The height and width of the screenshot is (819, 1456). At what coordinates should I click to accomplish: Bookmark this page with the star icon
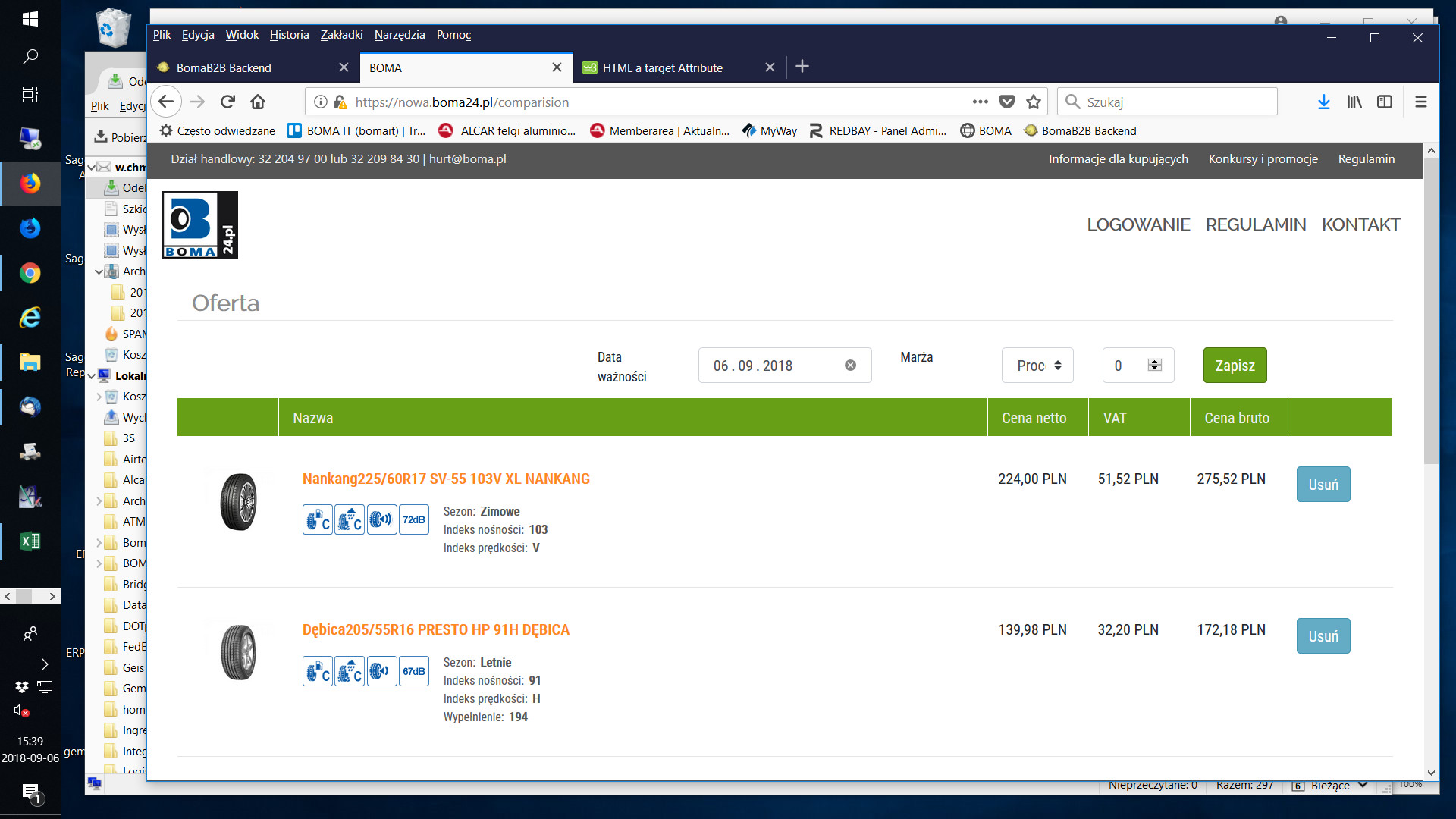[x=1033, y=102]
